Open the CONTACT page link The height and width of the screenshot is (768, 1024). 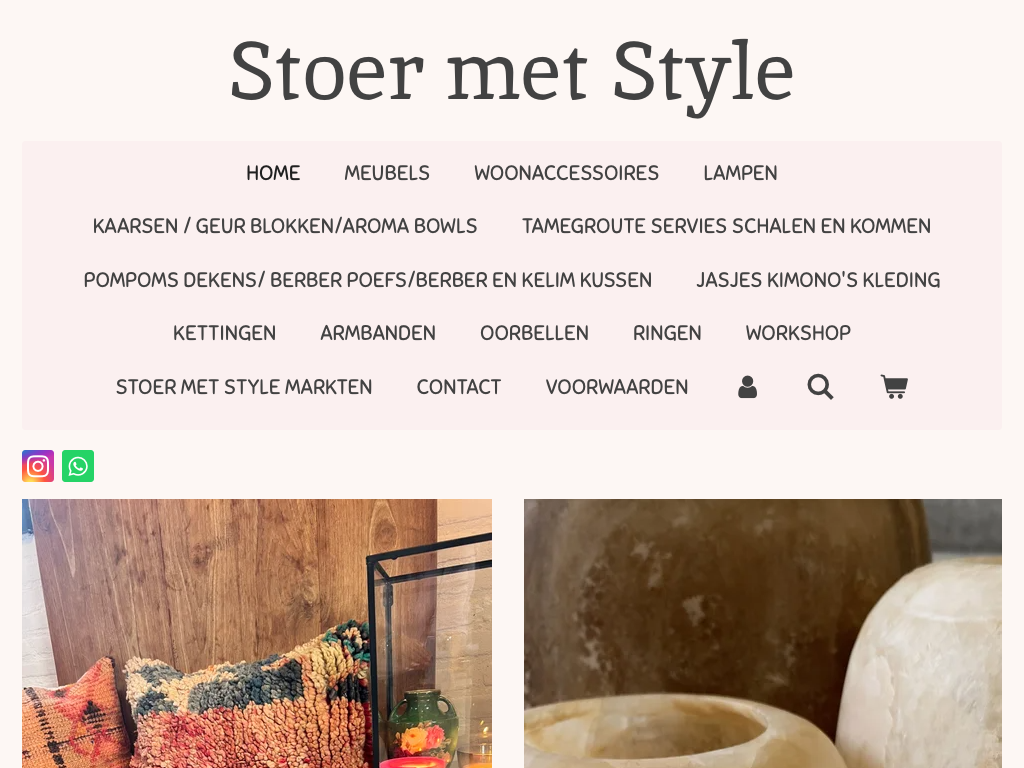coord(458,387)
